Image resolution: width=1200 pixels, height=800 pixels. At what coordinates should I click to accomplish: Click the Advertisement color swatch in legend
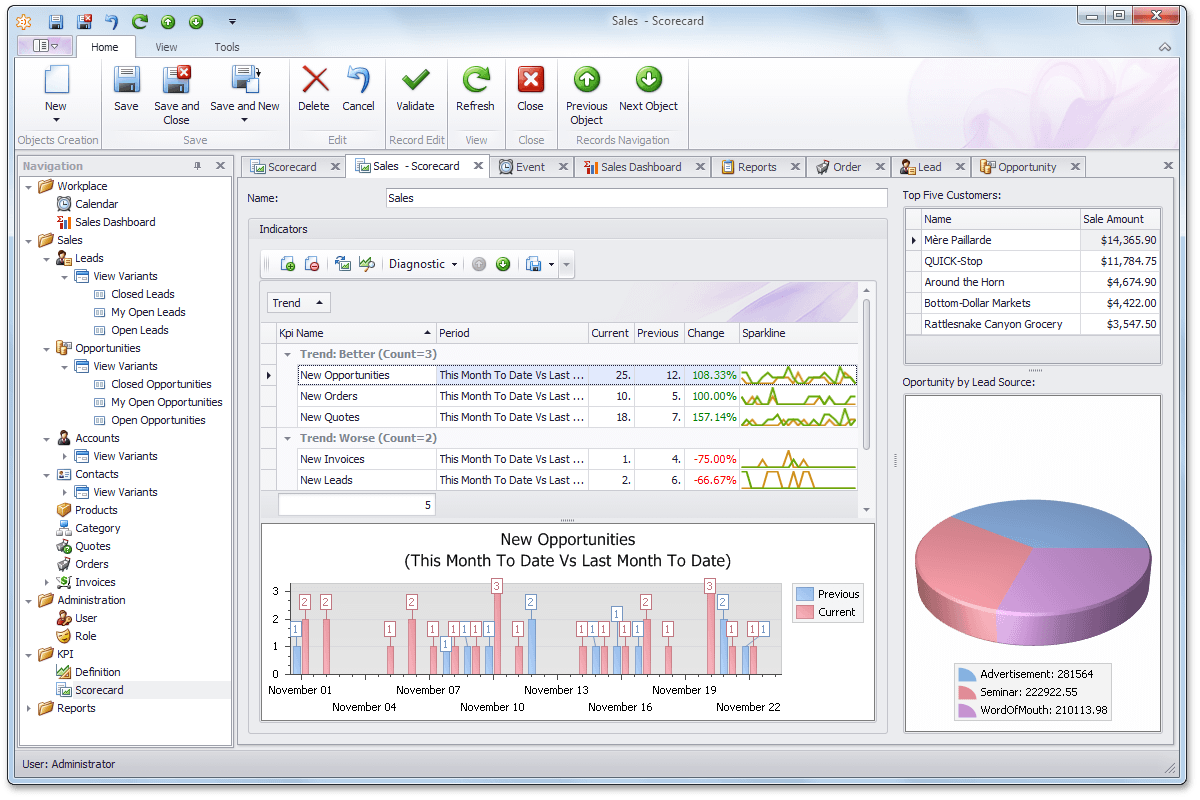click(966, 675)
